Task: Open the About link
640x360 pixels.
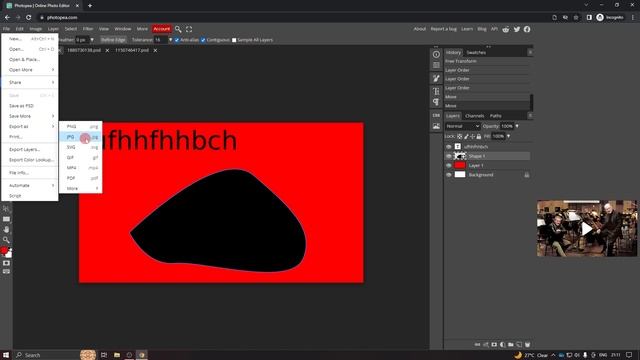Action: coord(420,29)
